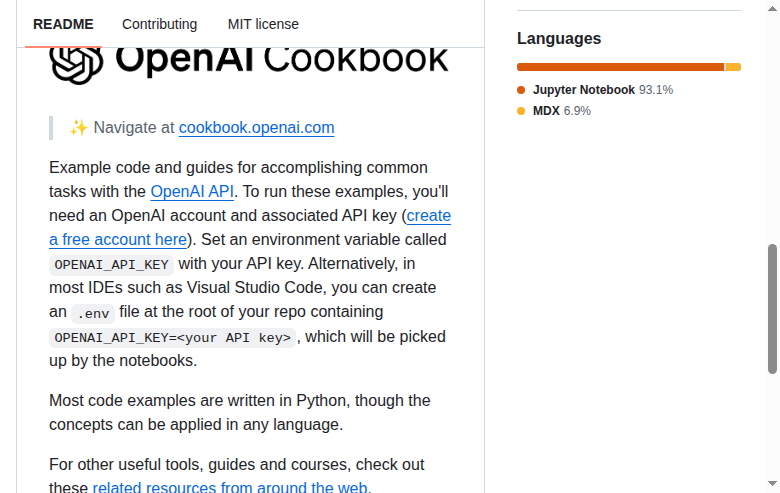Click the scrollbar down arrow
This screenshot has width=780, height=493.
click(x=772, y=484)
